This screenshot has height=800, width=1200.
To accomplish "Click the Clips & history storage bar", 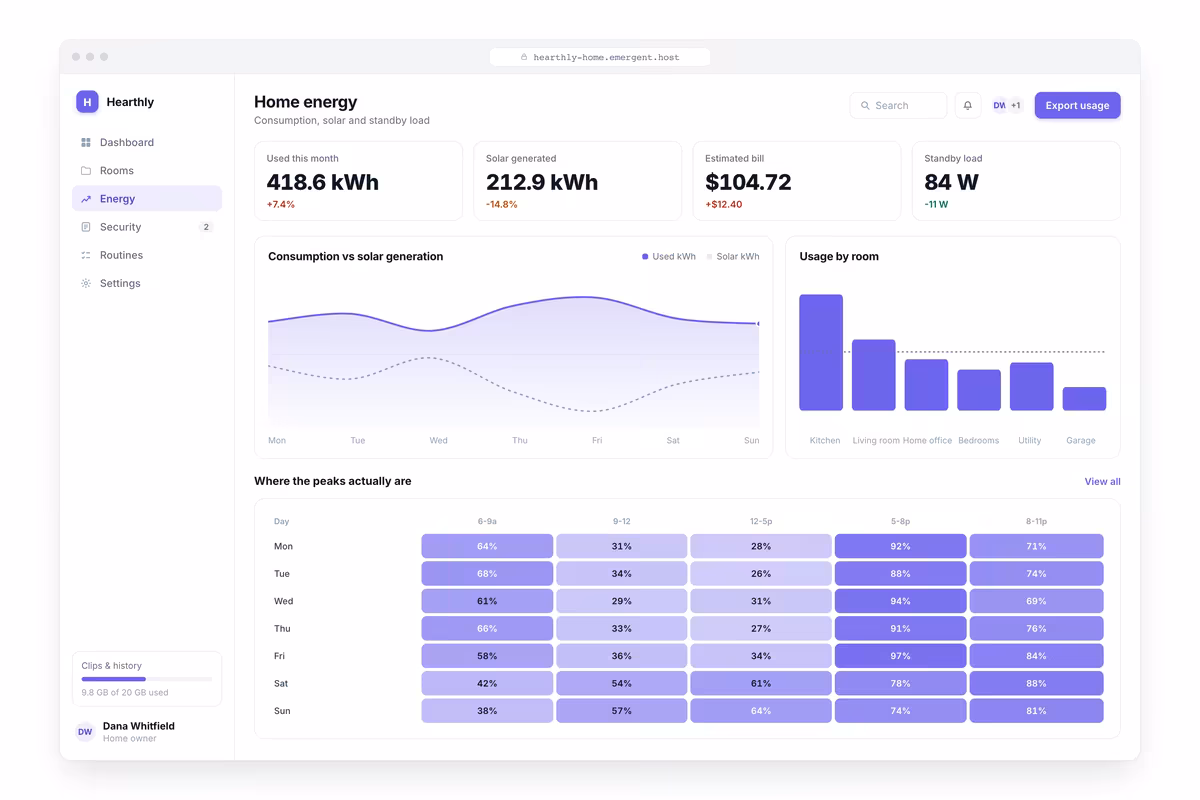I will point(147,679).
